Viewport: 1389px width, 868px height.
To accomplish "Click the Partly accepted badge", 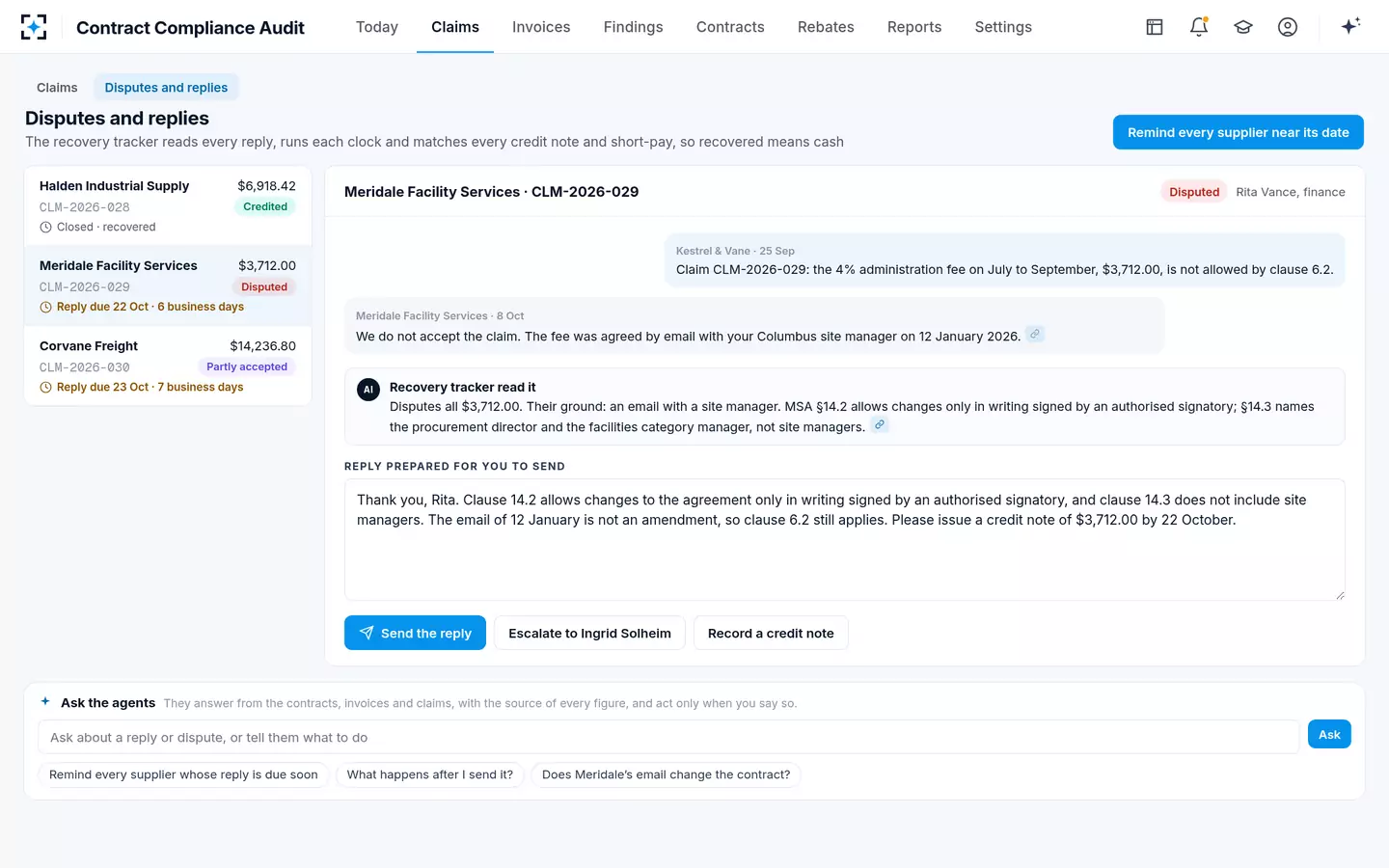I will pos(247,366).
